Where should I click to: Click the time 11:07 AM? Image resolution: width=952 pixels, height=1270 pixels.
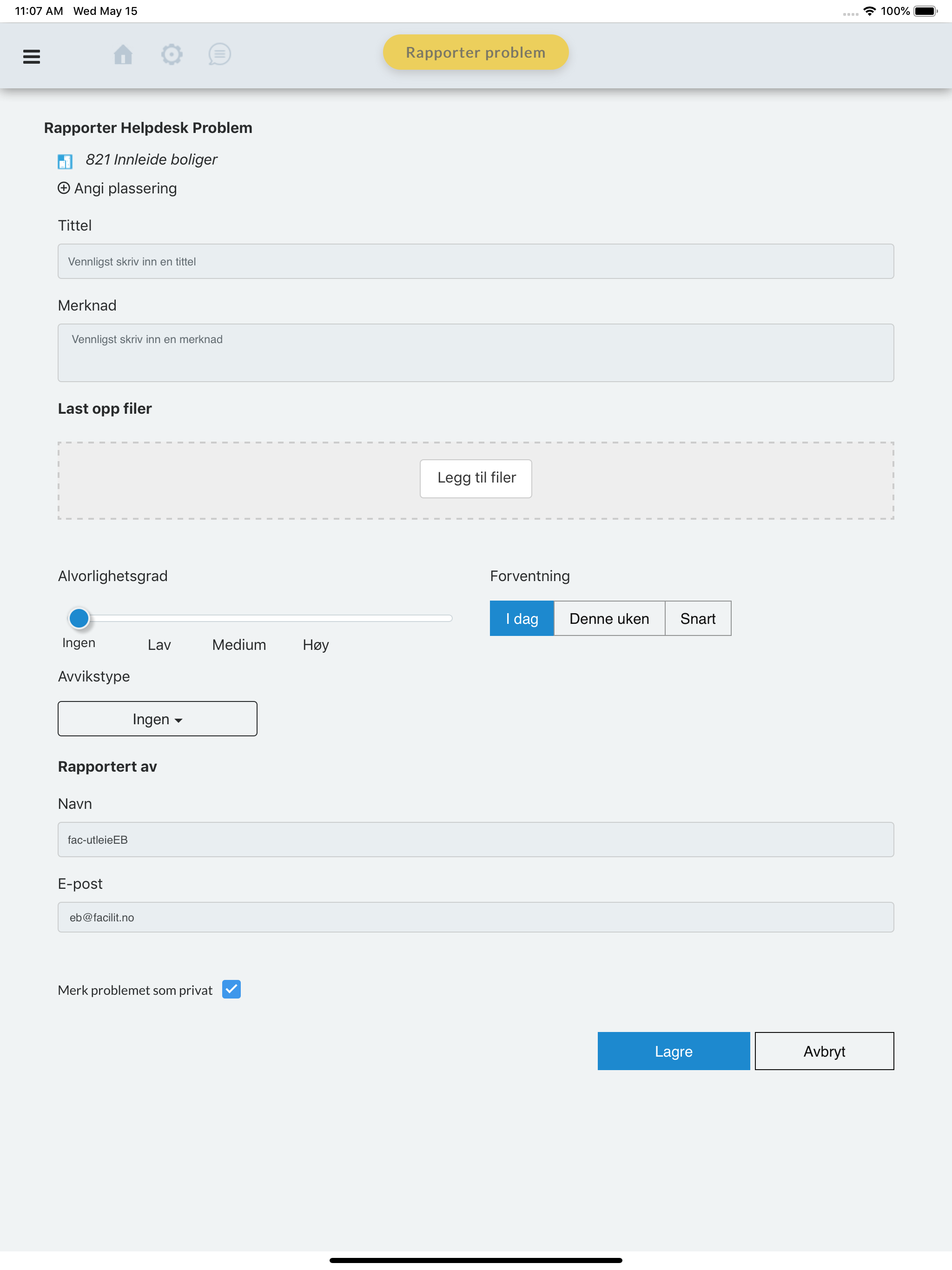click(x=39, y=11)
